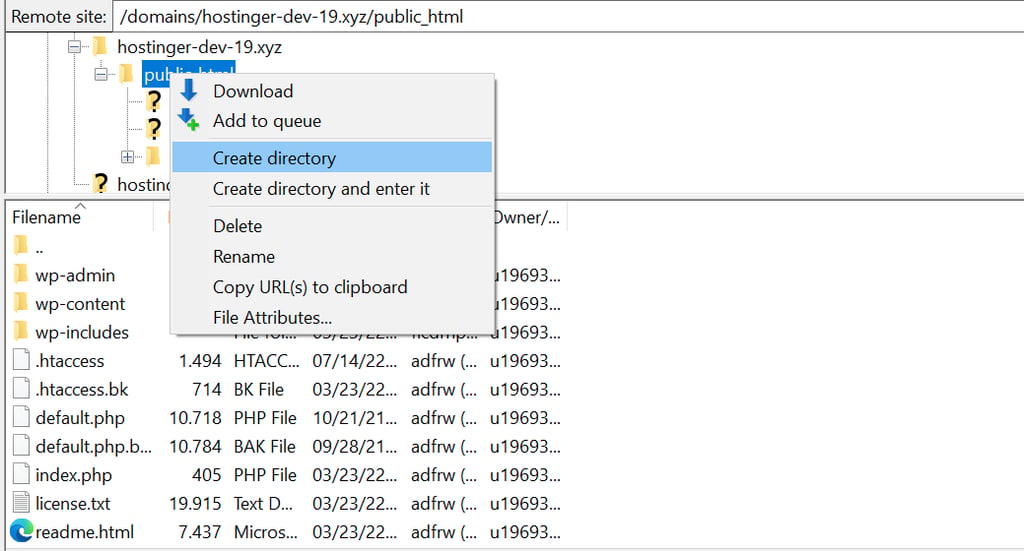
Task: Click the Edge icon of readme.html
Action: pos(22,531)
